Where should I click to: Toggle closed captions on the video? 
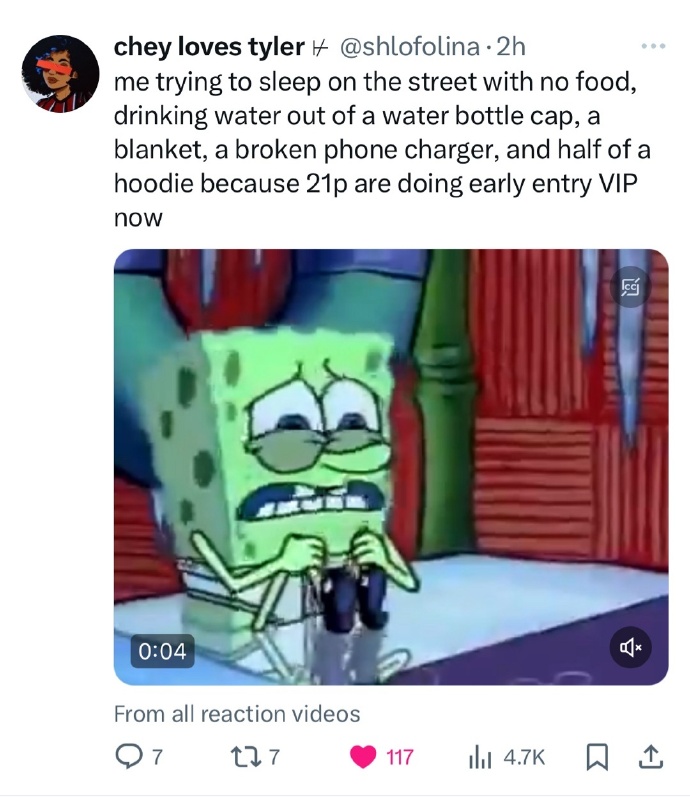(x=630, y=287)
